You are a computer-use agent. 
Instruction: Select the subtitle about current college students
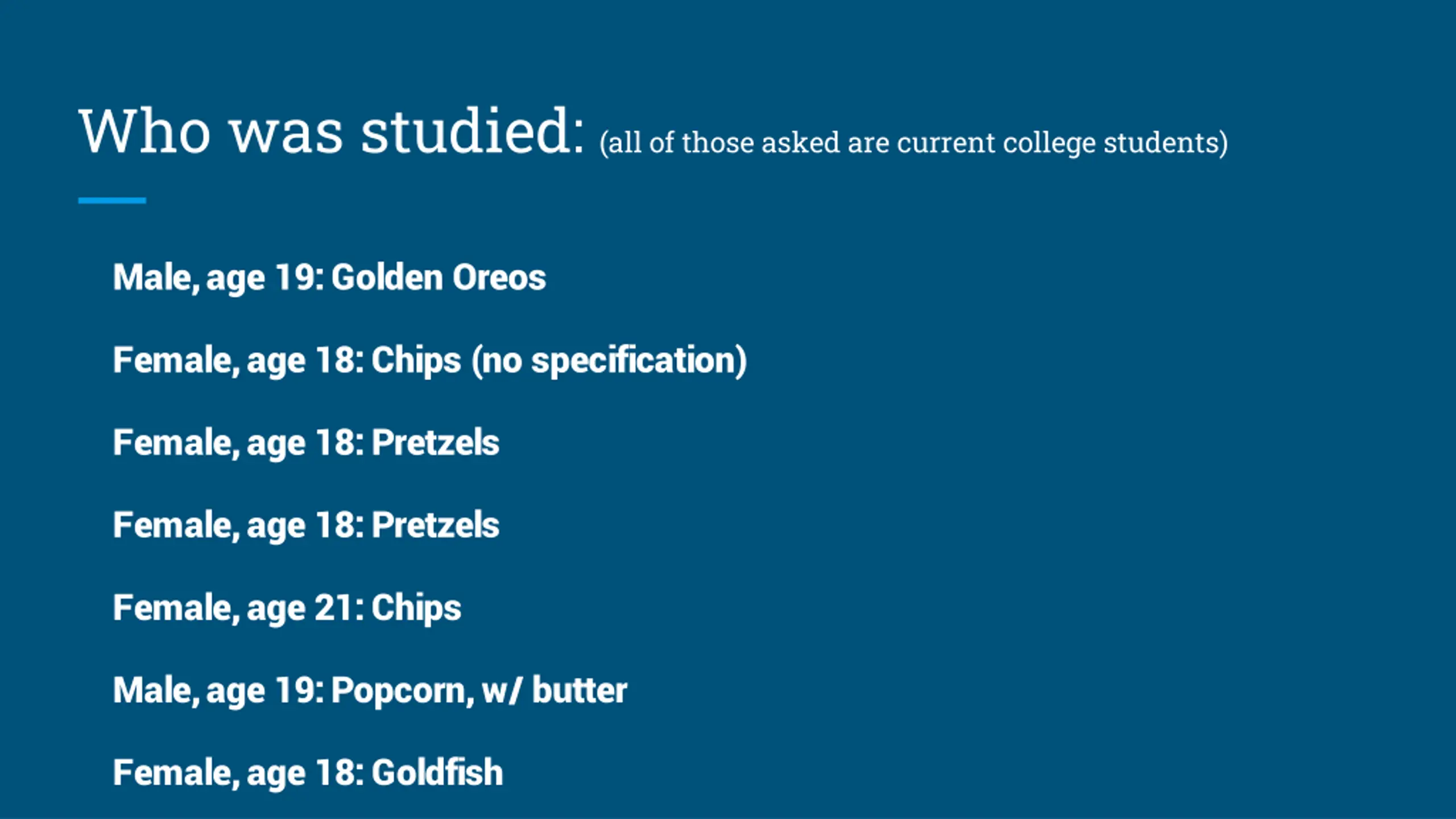click(913, 143)
